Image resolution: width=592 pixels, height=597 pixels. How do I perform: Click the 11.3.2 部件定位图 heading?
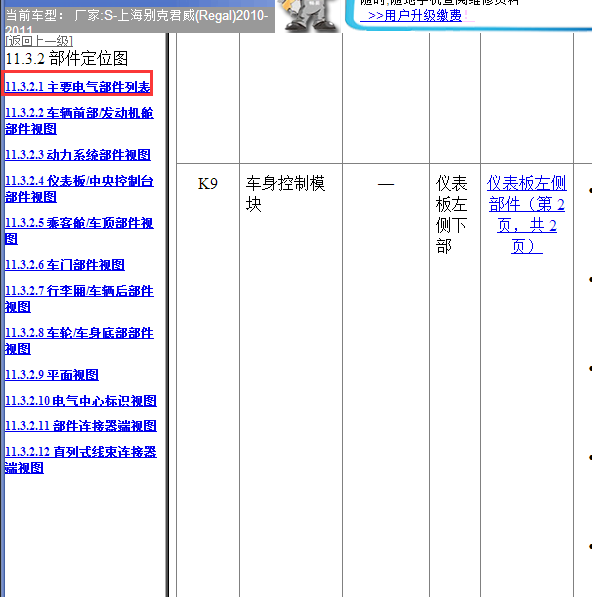pyautogui.click(x=67, y=59)
